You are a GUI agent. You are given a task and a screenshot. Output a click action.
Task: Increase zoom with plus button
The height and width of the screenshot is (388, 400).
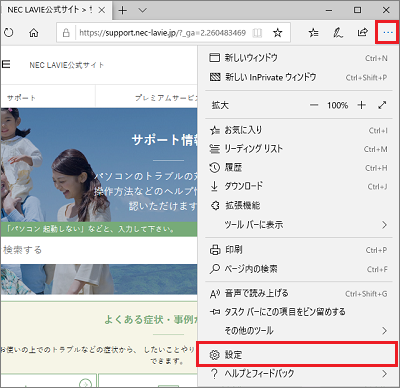(x=361, y=105)
